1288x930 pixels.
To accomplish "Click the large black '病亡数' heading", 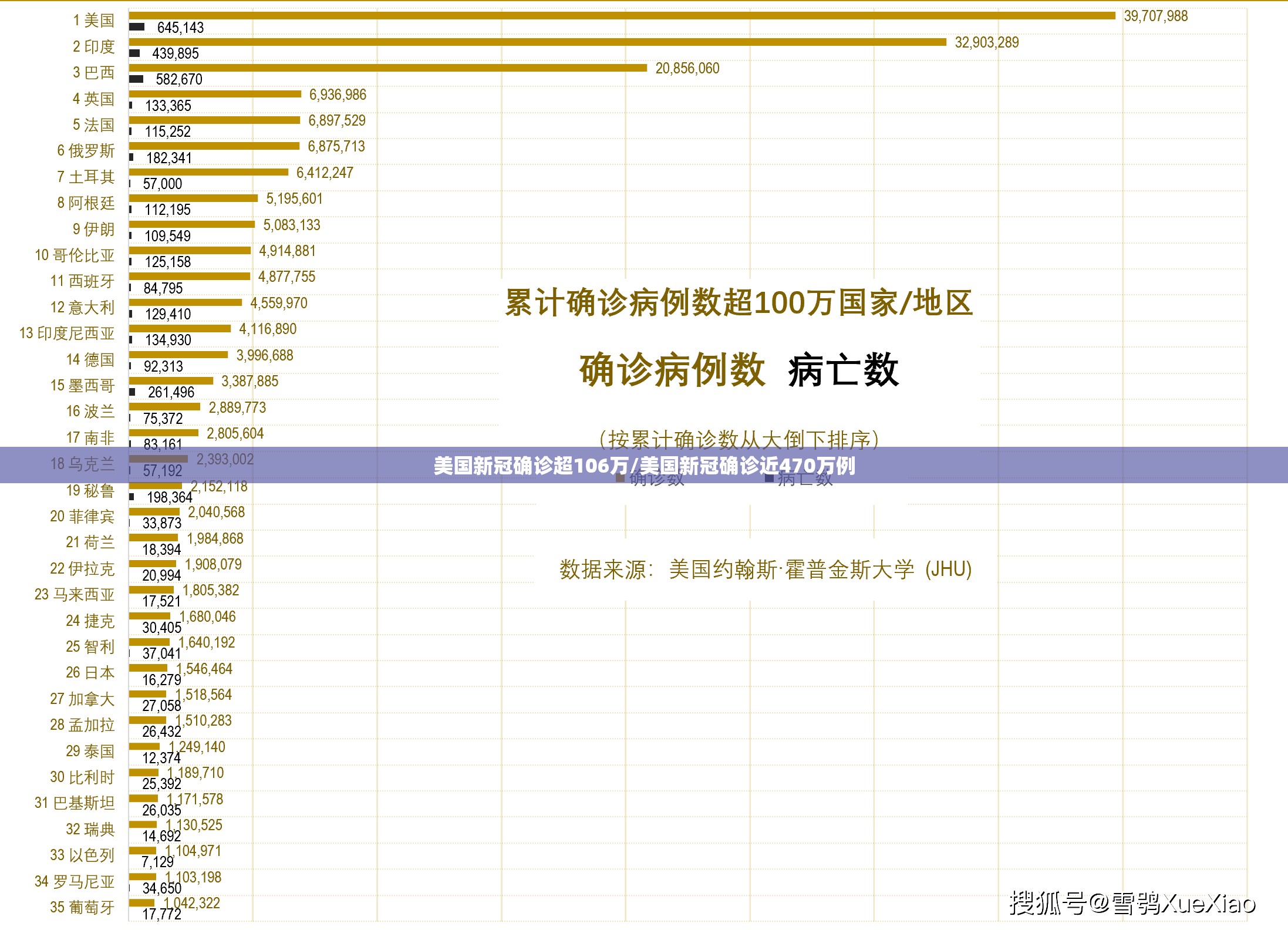I will pos(843,369).
